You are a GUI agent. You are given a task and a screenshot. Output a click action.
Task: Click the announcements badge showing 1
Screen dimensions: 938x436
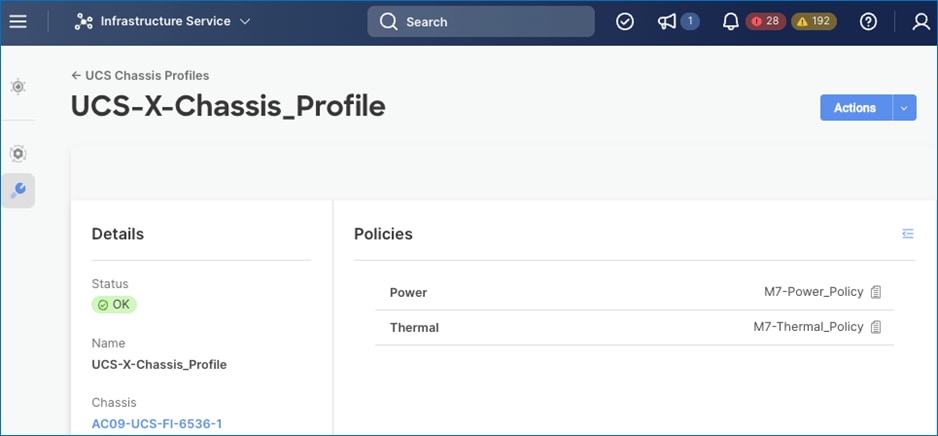pos(690,22)
